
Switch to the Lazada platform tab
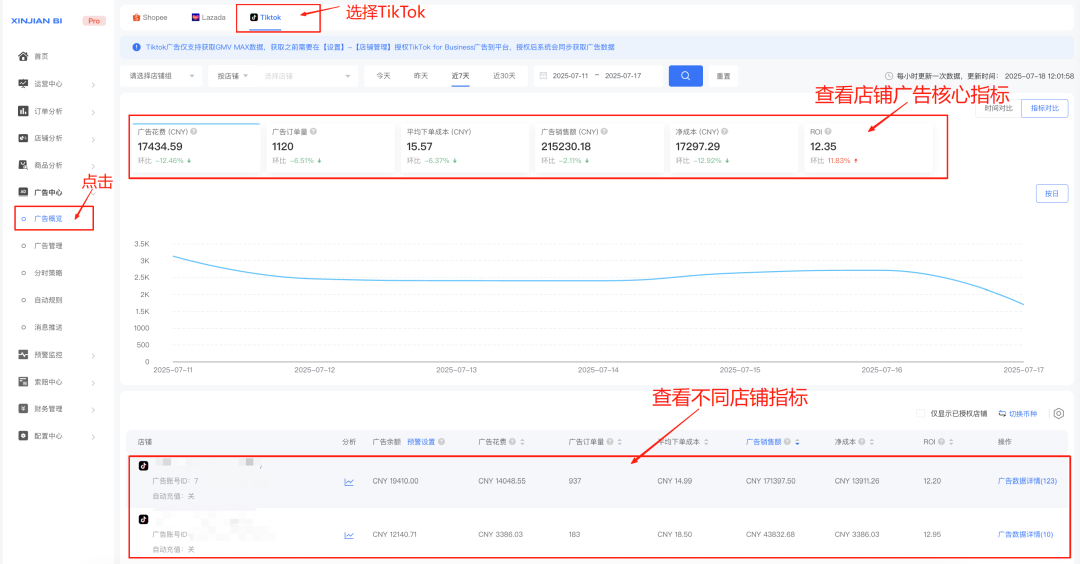click(209, 17)
